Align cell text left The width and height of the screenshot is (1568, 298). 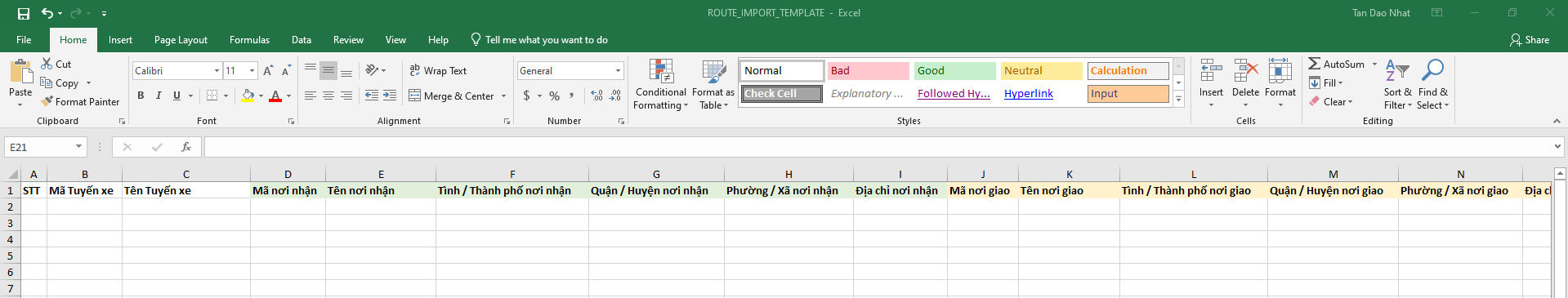pyautogui.click(x=310, y=96)
